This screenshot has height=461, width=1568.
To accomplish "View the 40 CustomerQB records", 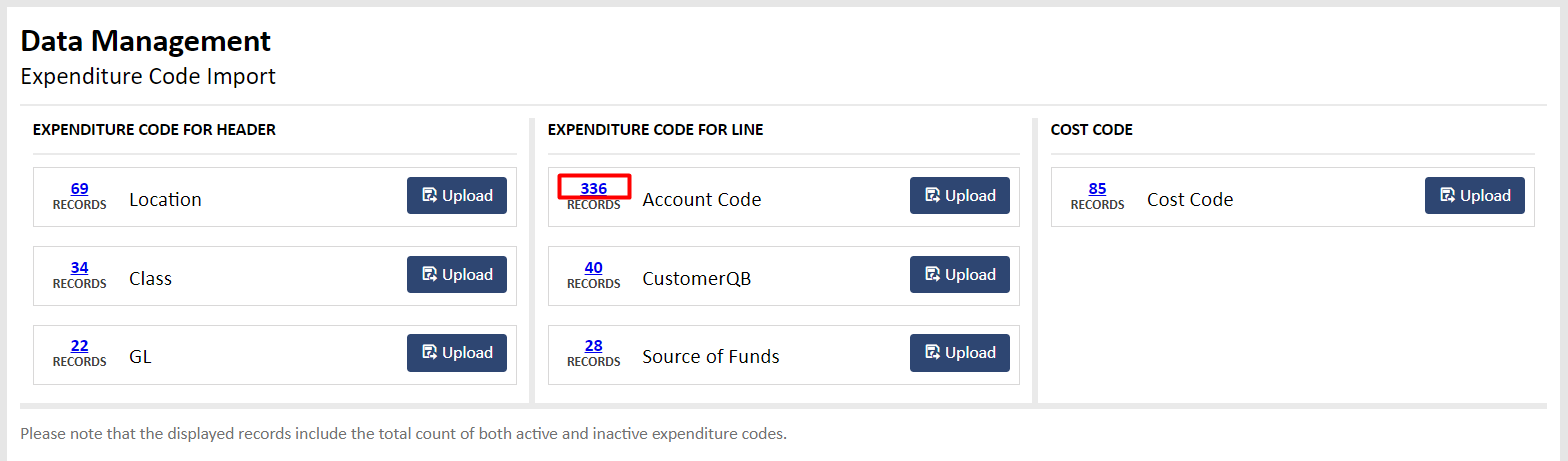I will point(594,267).
